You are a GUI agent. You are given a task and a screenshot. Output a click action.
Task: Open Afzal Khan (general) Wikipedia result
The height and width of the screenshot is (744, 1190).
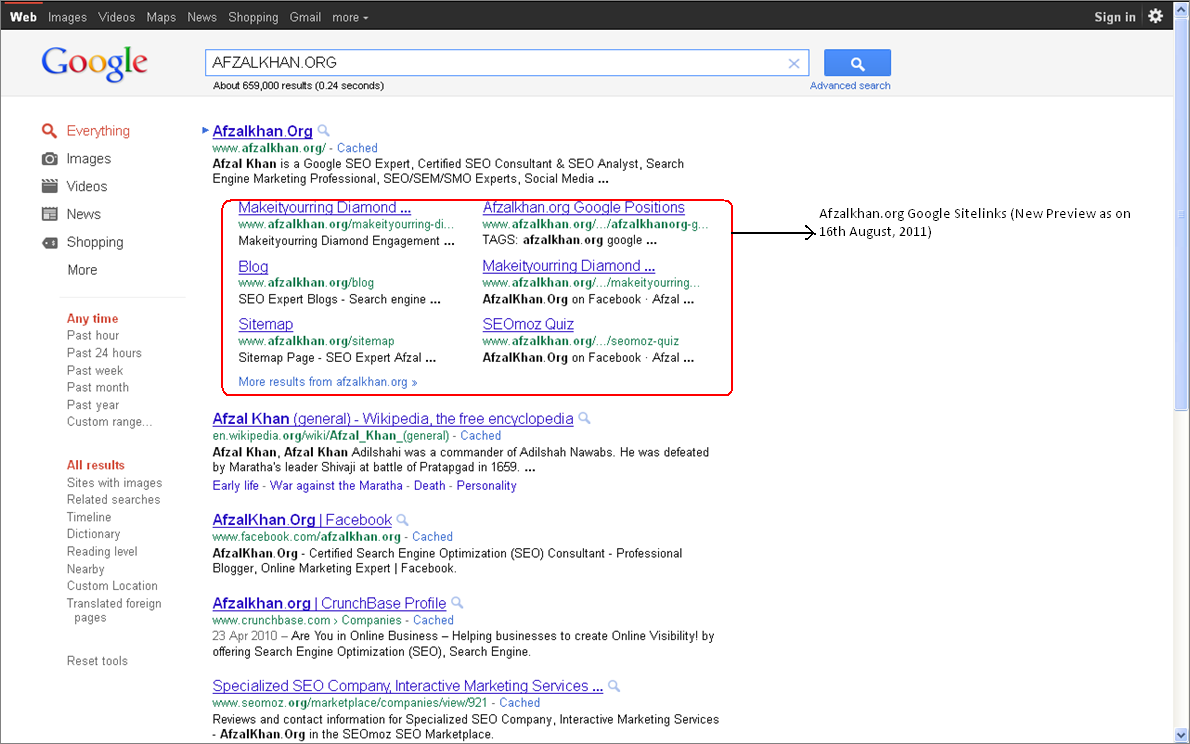[393, 418]
